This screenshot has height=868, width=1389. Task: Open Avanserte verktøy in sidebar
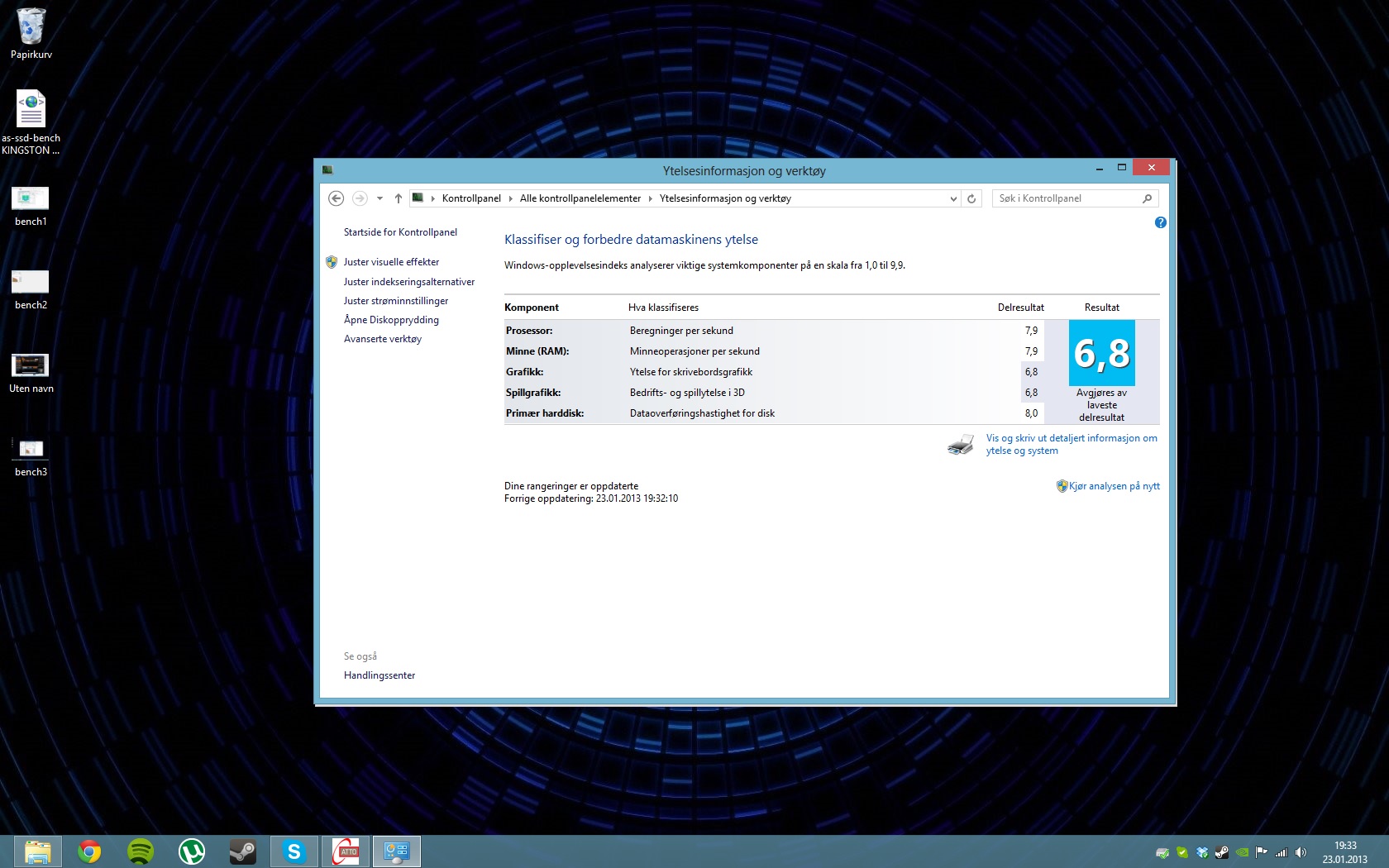pos(382,339)
